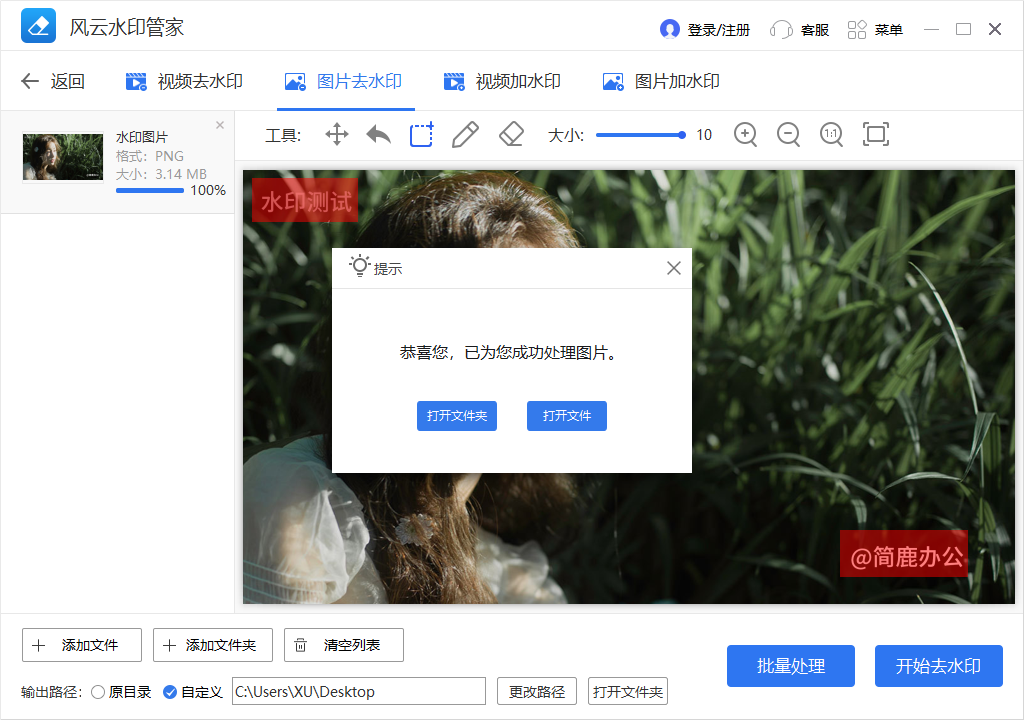Click the 水印图片 thumbnail in the sidebar
The image size is (1024, 720).
[62, 157]
